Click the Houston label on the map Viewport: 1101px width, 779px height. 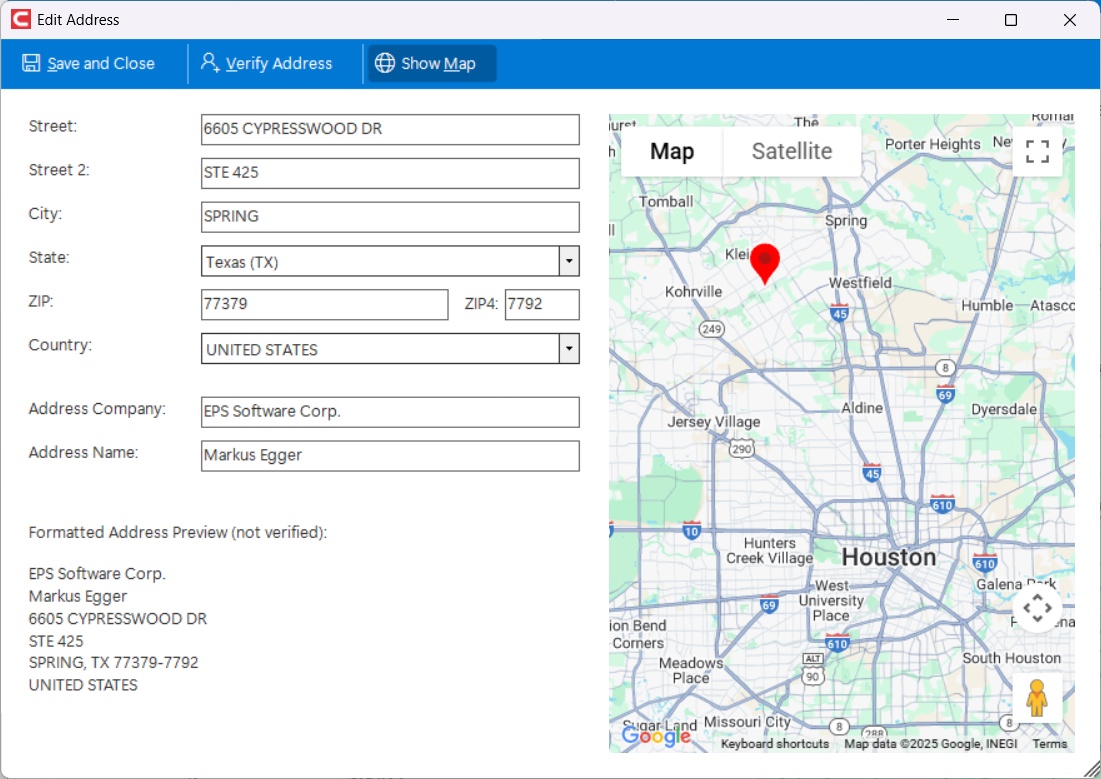[x=888, y=557]
